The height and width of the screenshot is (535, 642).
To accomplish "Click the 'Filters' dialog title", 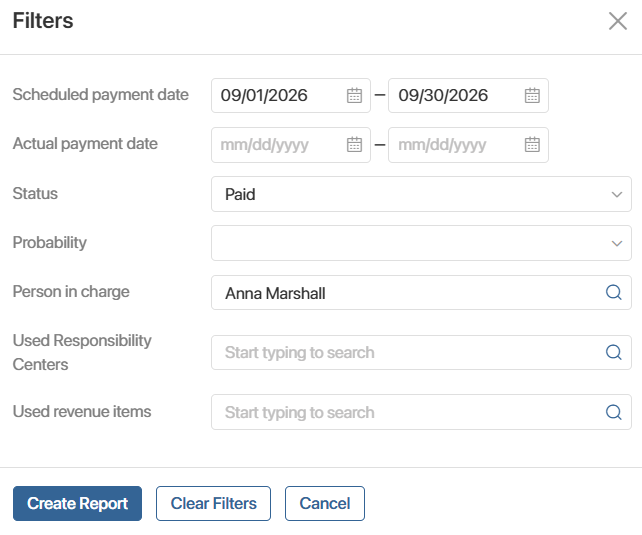I will click(x=43, y=20).
